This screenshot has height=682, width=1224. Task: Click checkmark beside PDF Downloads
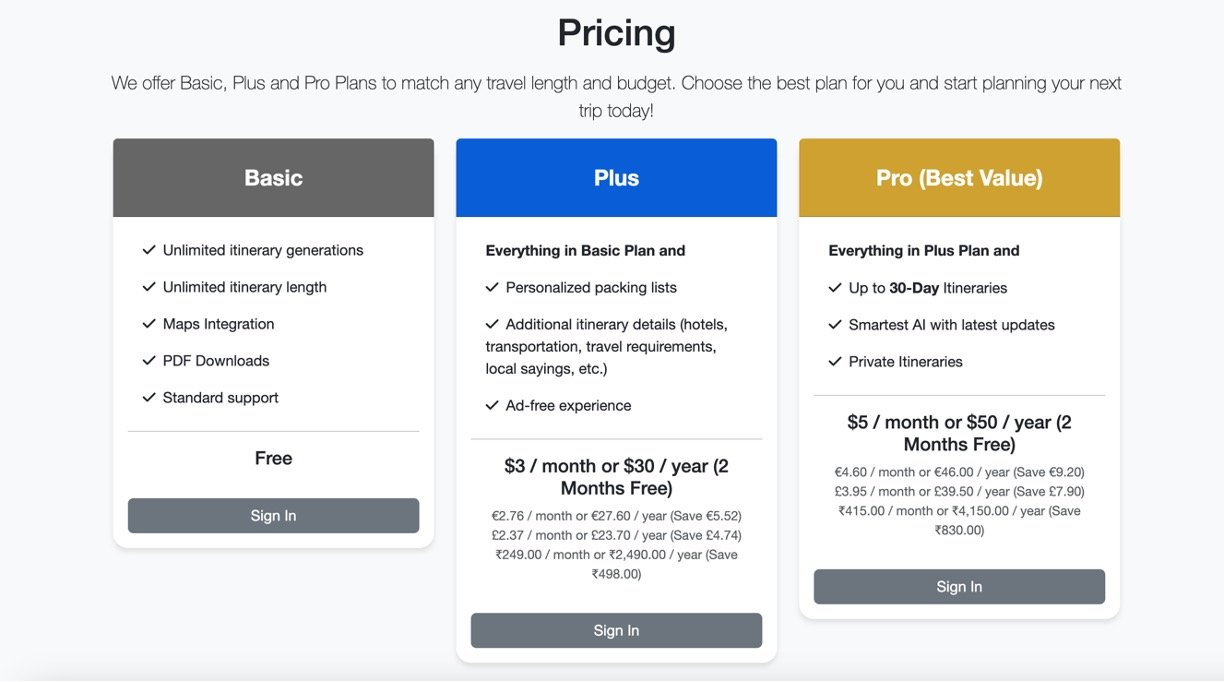coord(149,361)
